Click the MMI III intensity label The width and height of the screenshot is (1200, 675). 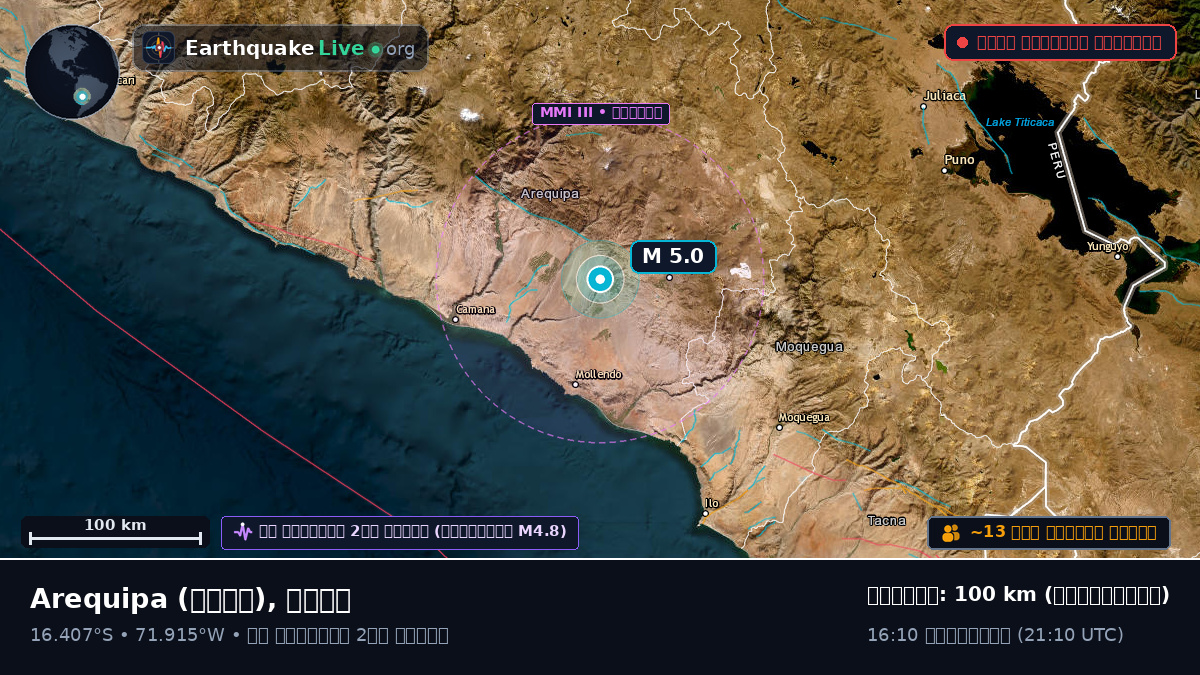601,113
